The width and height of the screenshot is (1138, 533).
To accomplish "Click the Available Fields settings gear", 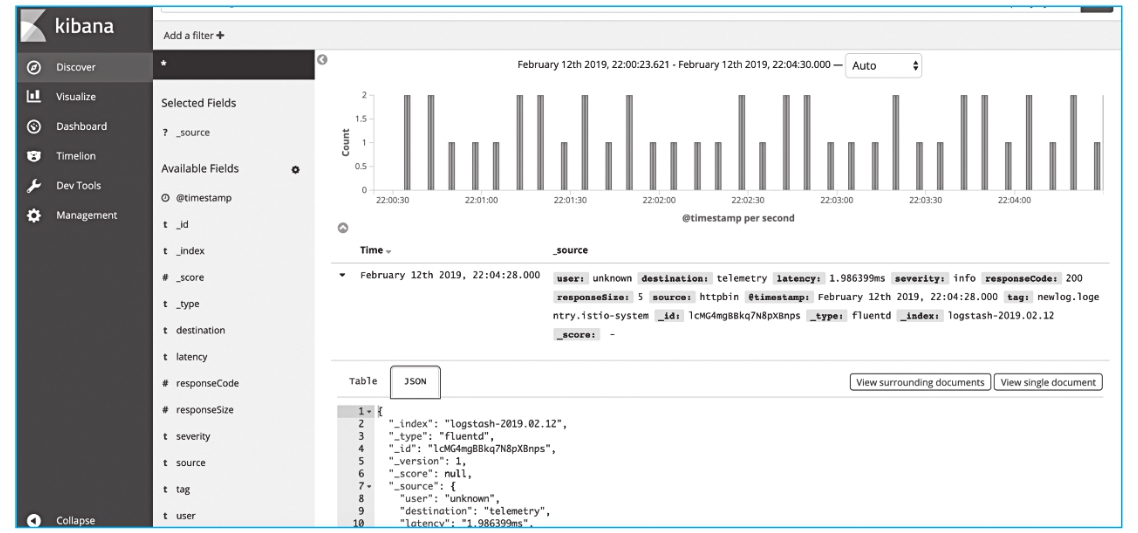I will pos(295,170).
